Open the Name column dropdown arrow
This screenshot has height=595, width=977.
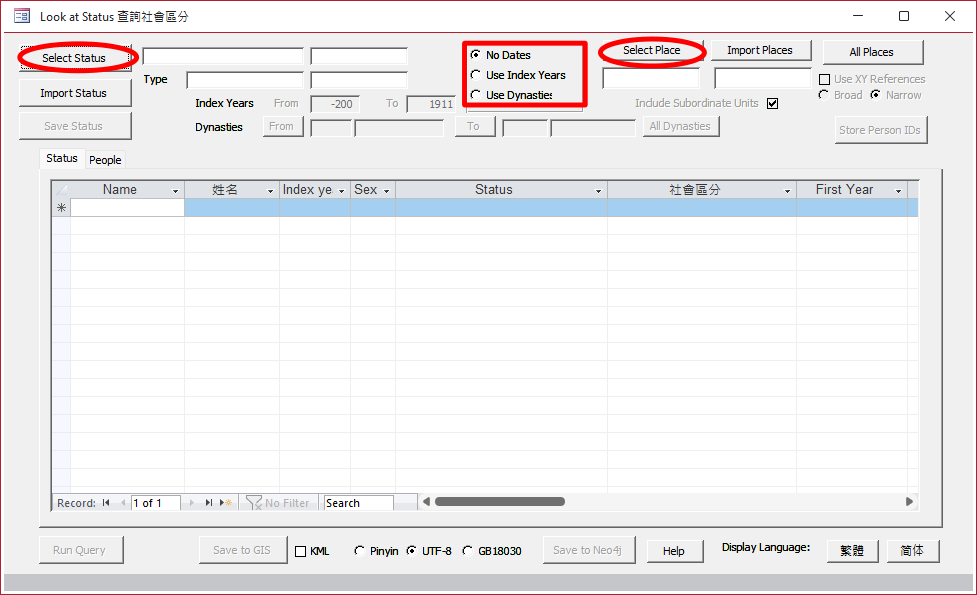(x=176, y=190)
